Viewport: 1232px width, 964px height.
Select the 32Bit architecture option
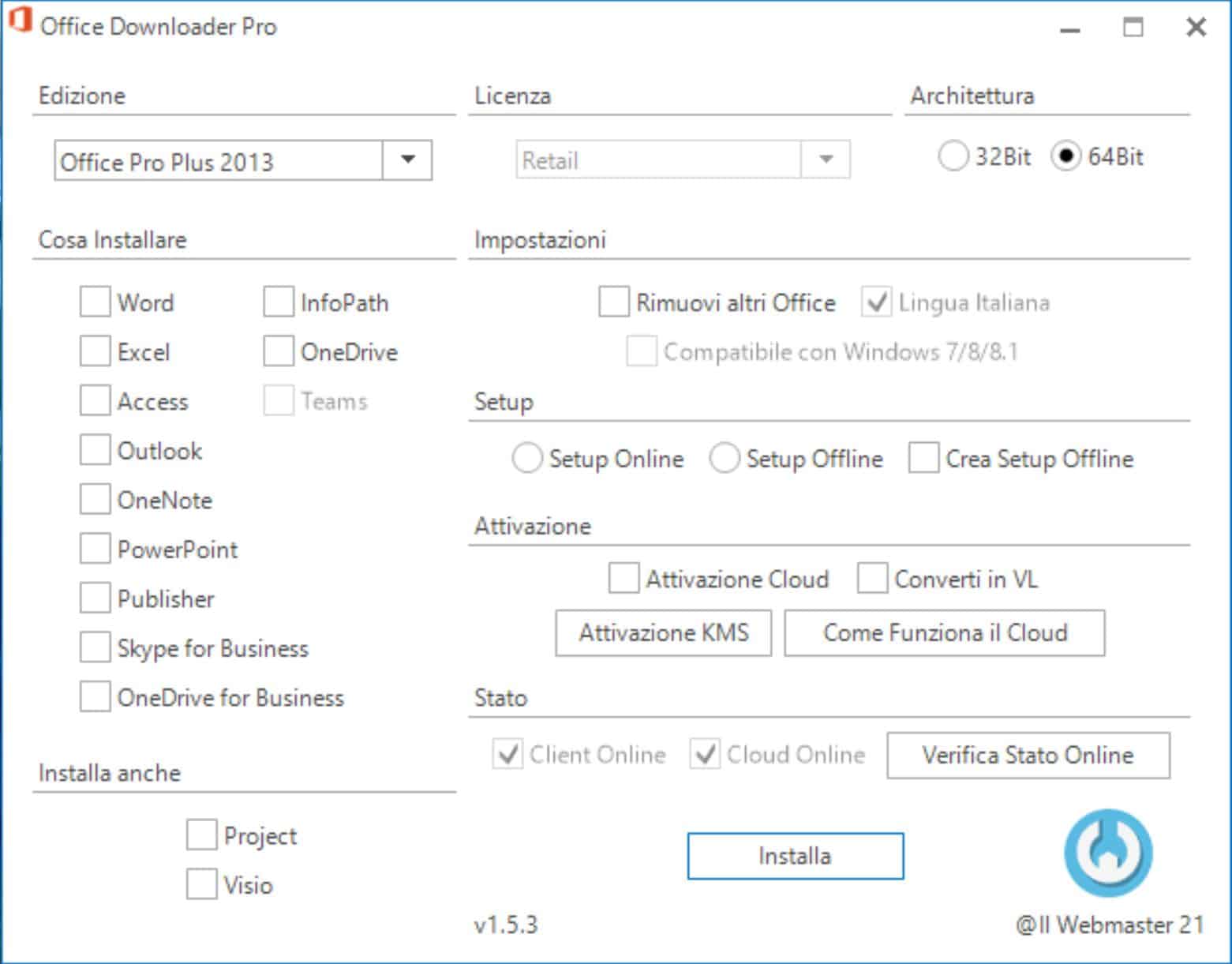tap(953, 156)
